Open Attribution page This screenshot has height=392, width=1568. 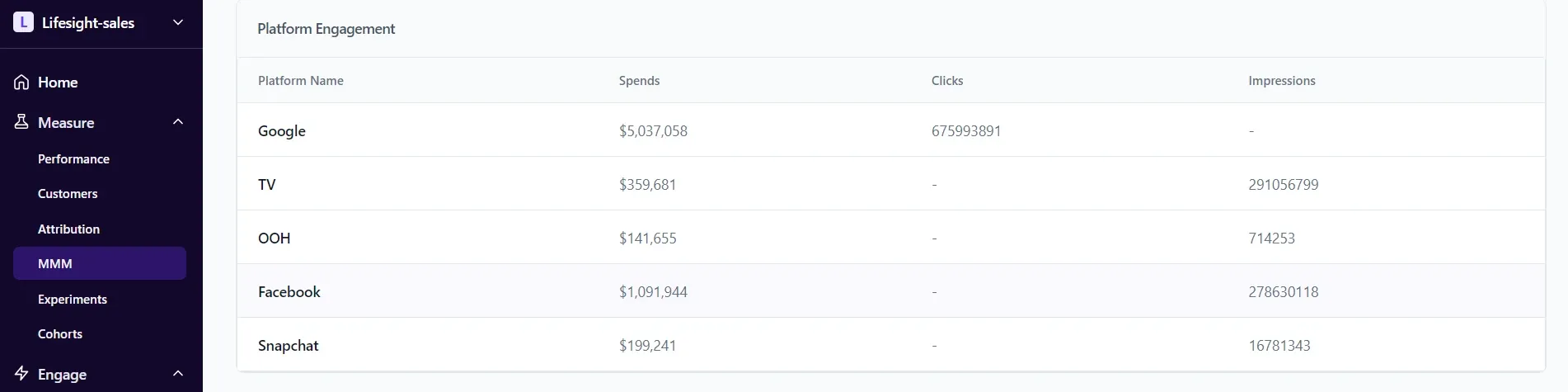[68, 229]
